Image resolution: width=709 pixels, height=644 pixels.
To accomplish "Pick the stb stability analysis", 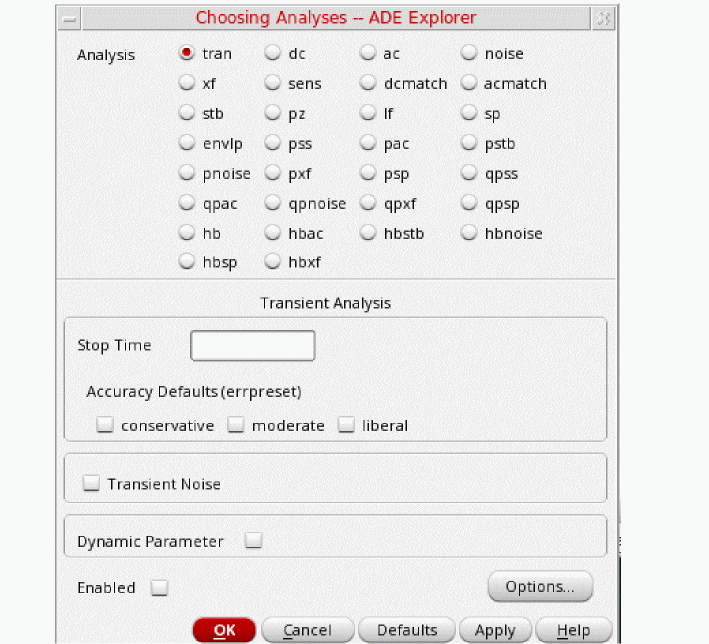I will point(186,113).
